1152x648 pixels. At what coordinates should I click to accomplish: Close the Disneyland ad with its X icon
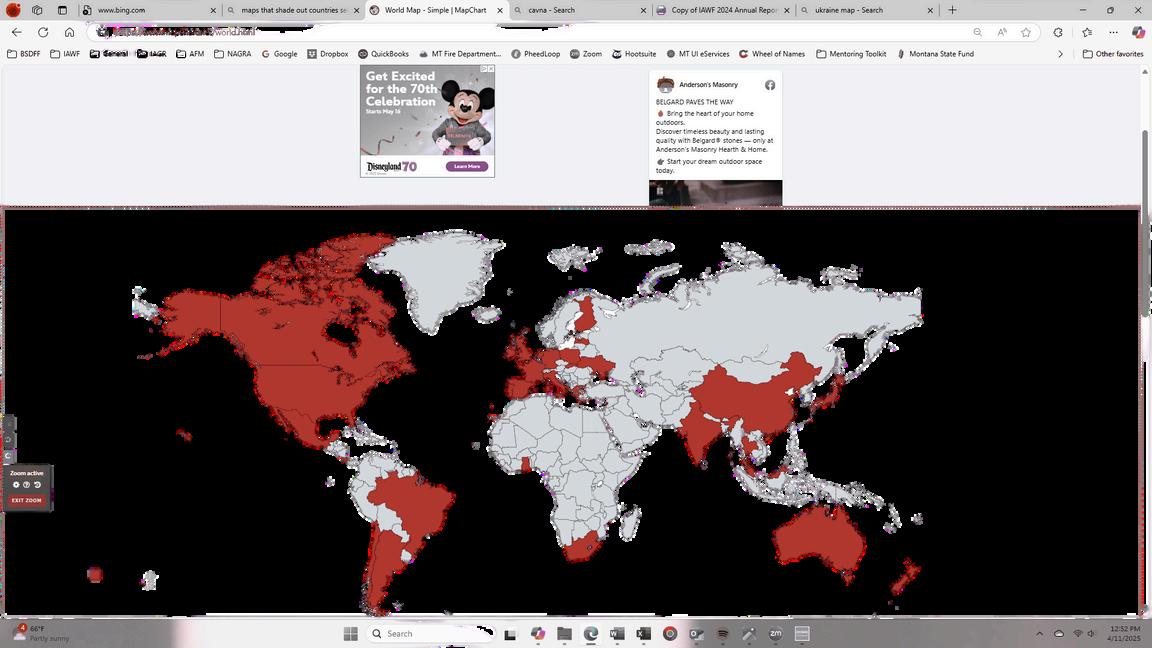click(491, 68)
